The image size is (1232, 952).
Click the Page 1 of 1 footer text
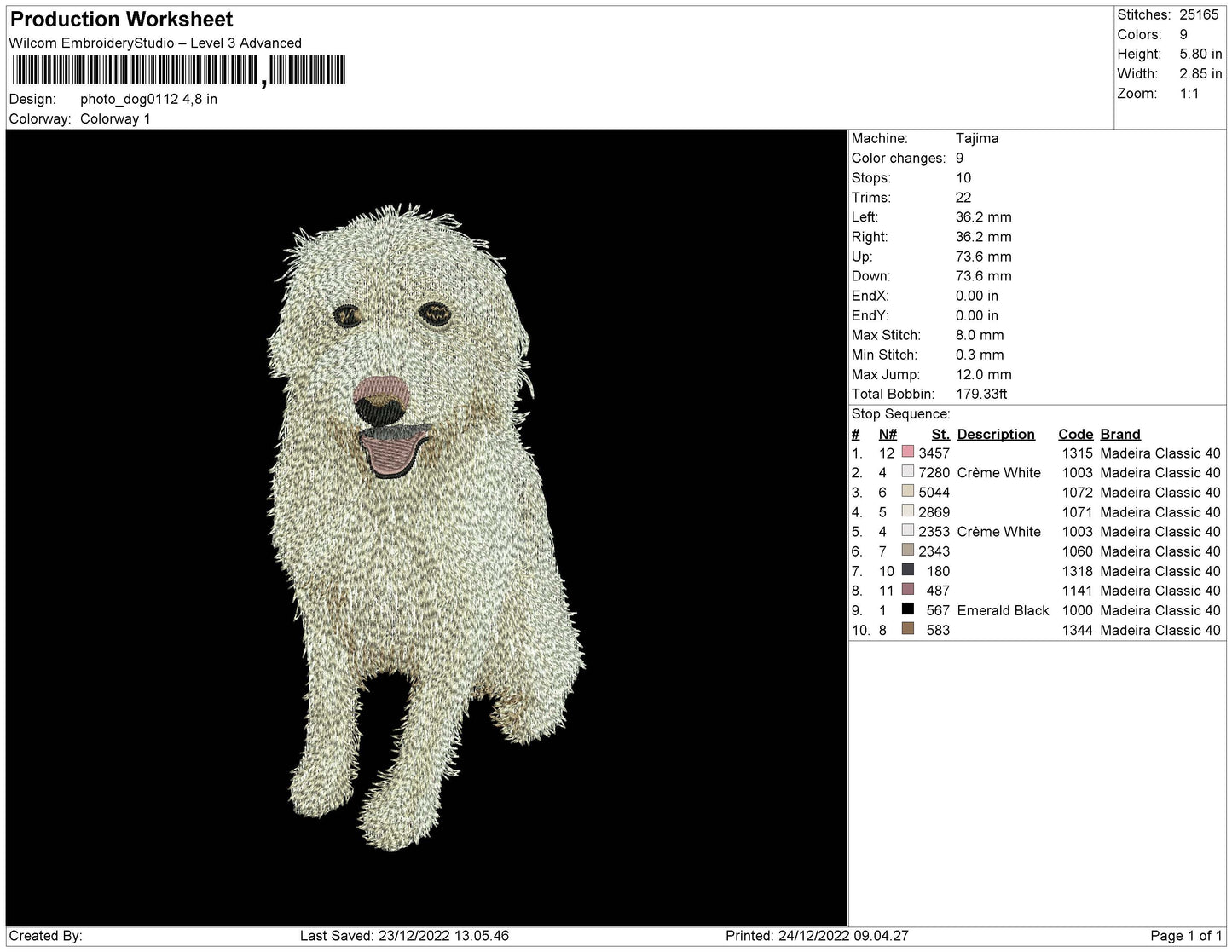[1186, 936]
